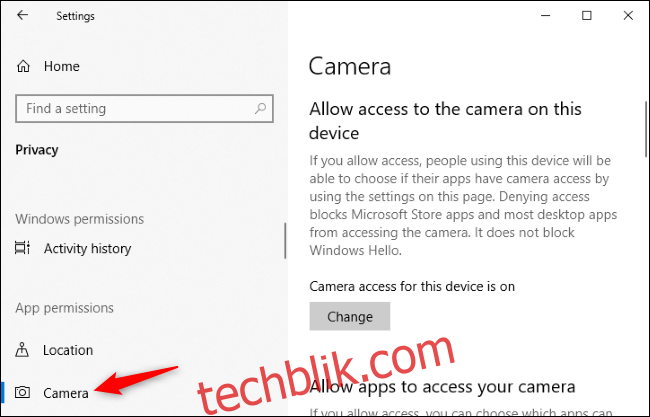This screenshot has height=417, width=650.
Task: Close the Settings window
Action: pos(628,16)
